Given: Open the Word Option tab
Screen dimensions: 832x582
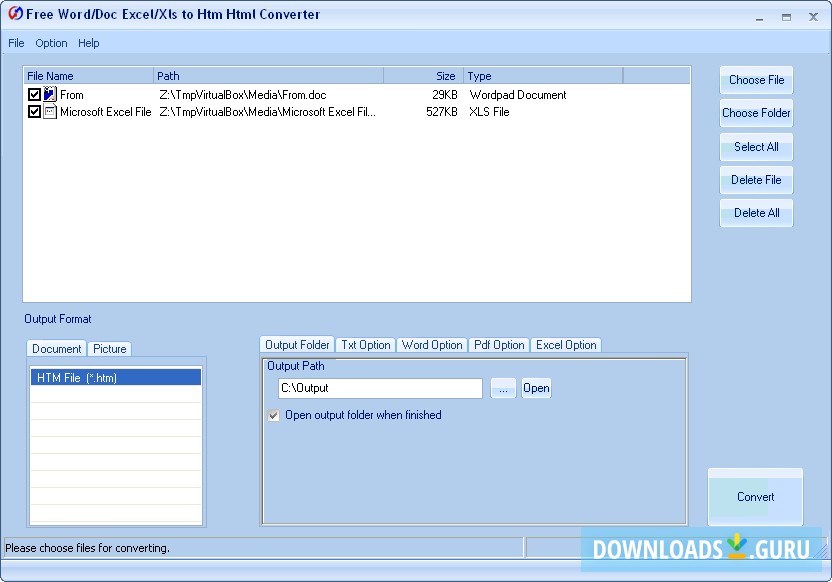Looking at the screenshot, I should pyautogui.click(x=432, y=345).
